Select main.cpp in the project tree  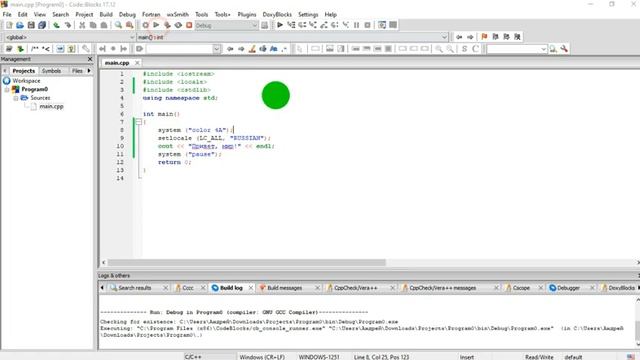click(x=51, y=106)
